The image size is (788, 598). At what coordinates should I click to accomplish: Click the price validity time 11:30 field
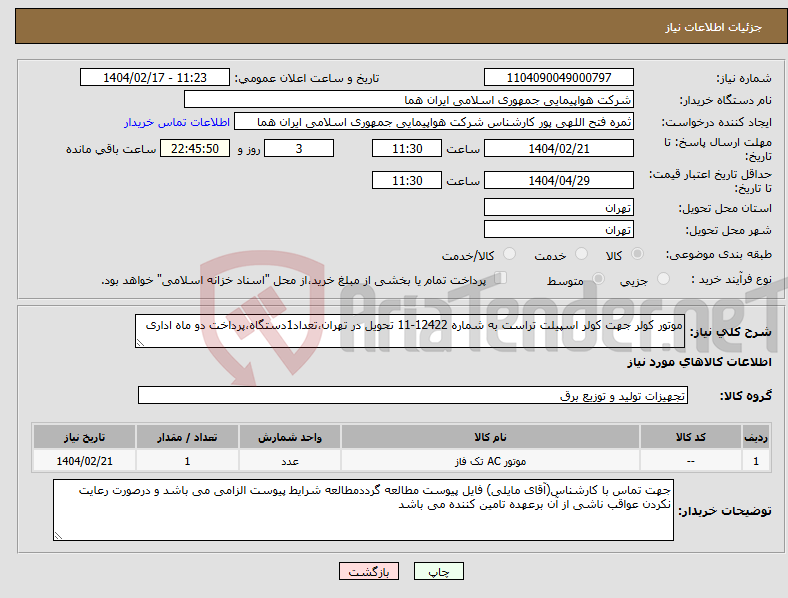click(x=407, y=180)
